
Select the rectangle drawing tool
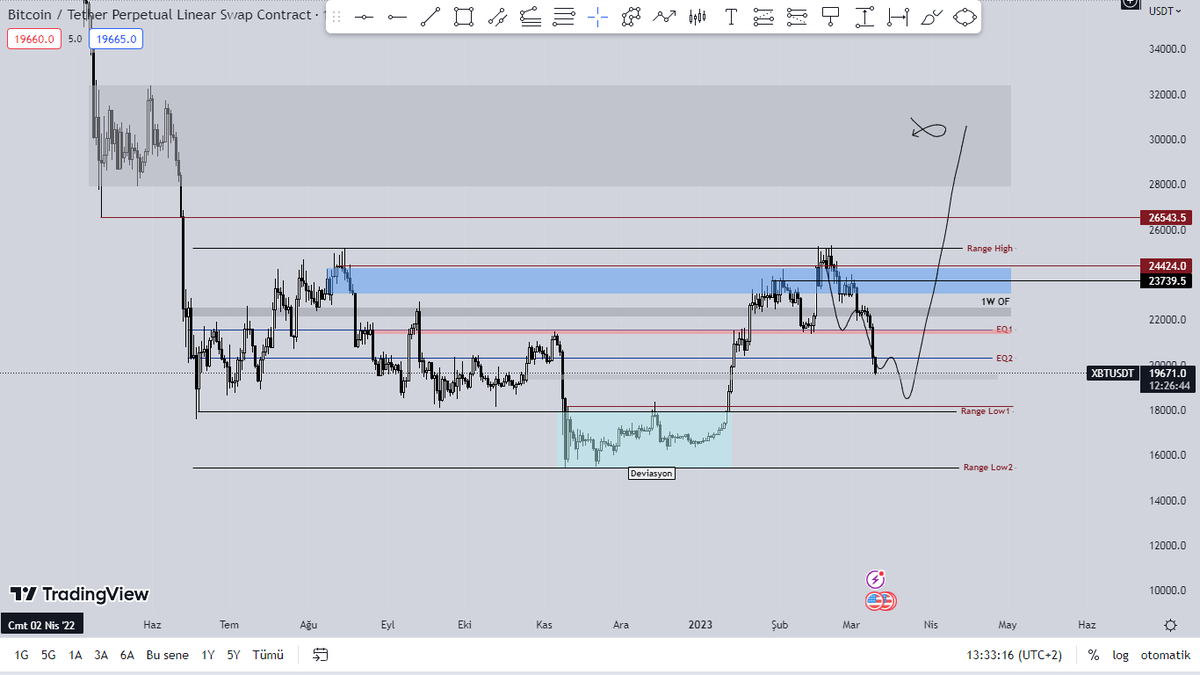click(463, 17)
